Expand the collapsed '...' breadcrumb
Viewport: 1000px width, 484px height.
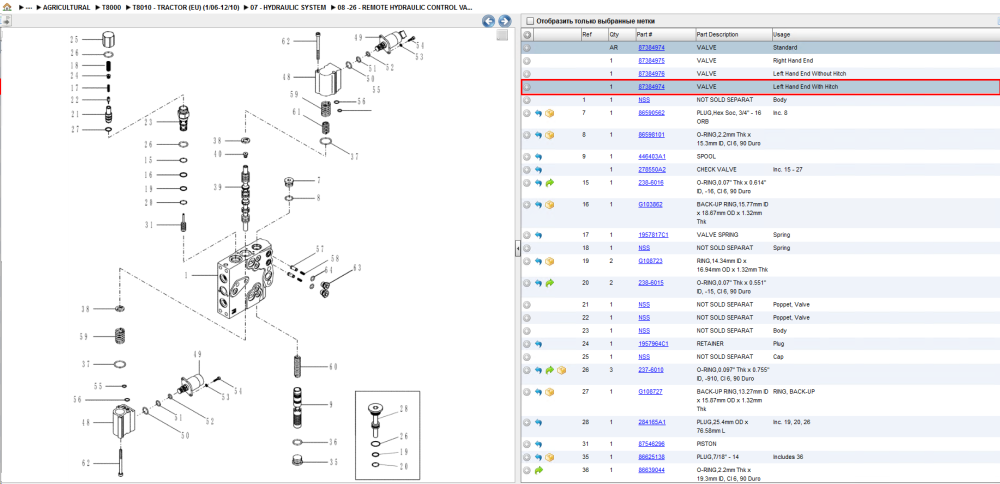(x=28, y=8)
